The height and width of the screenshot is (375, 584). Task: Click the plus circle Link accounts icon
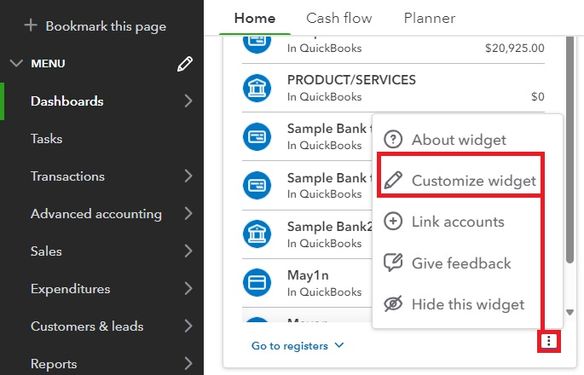tap(393, 221)
